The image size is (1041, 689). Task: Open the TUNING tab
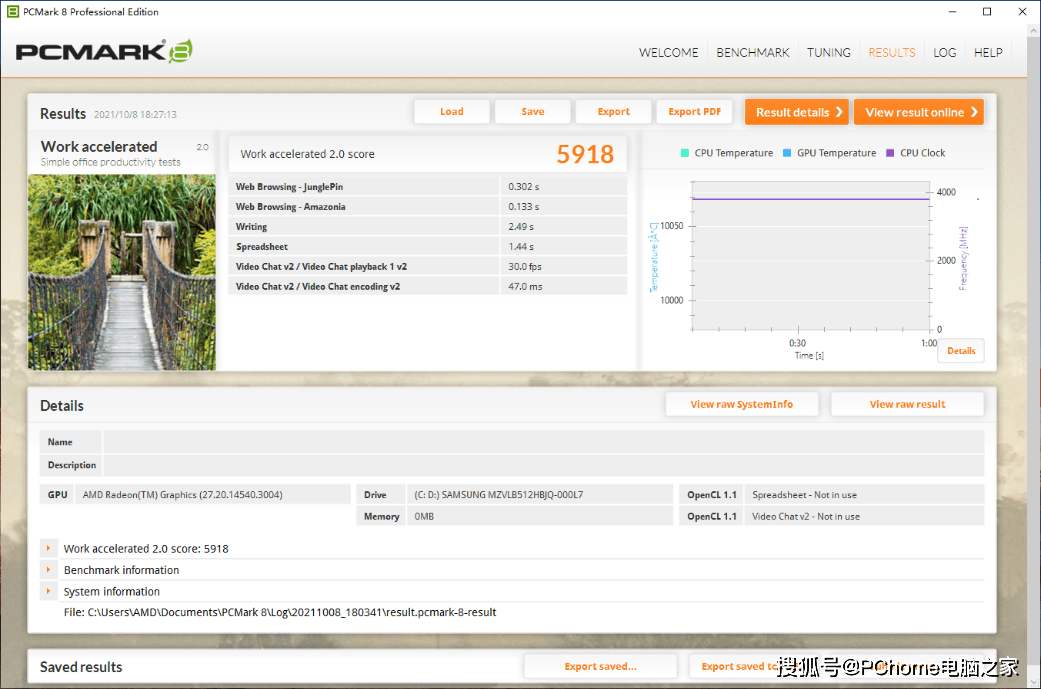pos(829,52)
